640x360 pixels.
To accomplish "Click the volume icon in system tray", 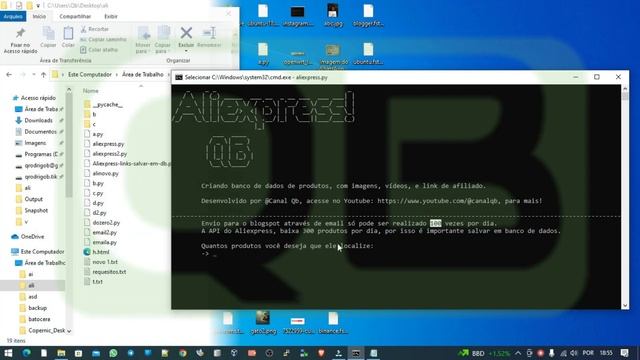I will click(x=574, y=353).
